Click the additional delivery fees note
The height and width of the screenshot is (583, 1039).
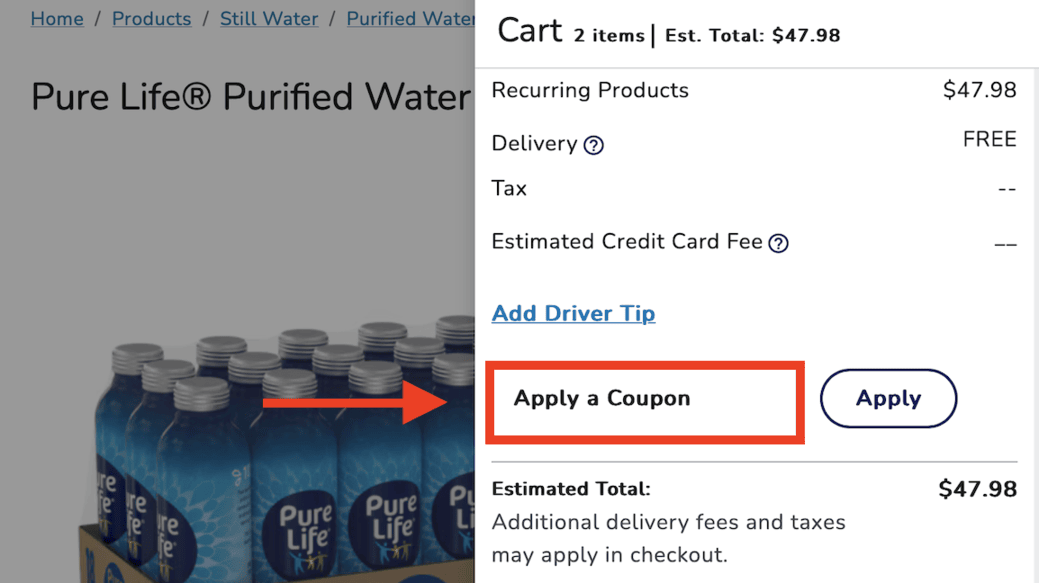pyautogui.click(x=668, y=538)
